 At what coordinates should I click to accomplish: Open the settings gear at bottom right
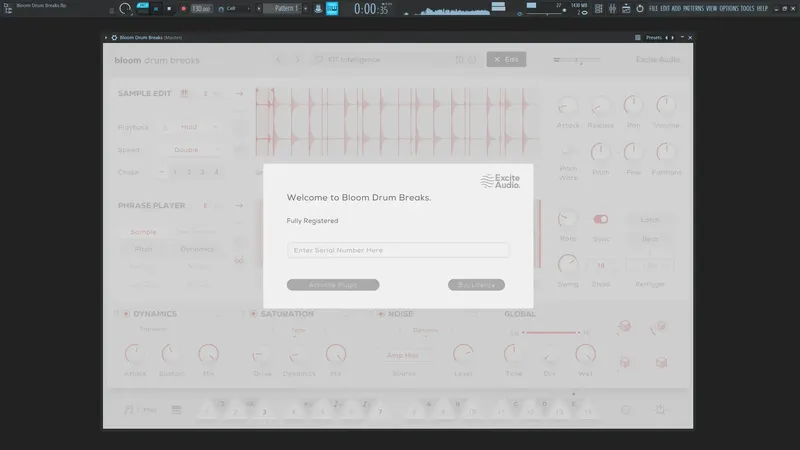click(660, 410)
